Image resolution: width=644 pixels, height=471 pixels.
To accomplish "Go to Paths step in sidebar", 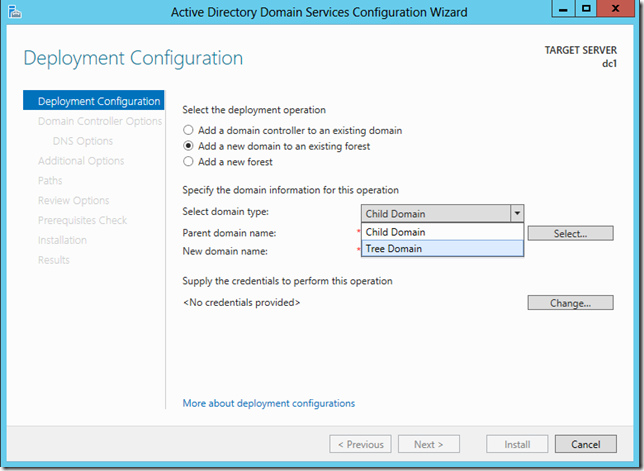I will pos(50,181).
